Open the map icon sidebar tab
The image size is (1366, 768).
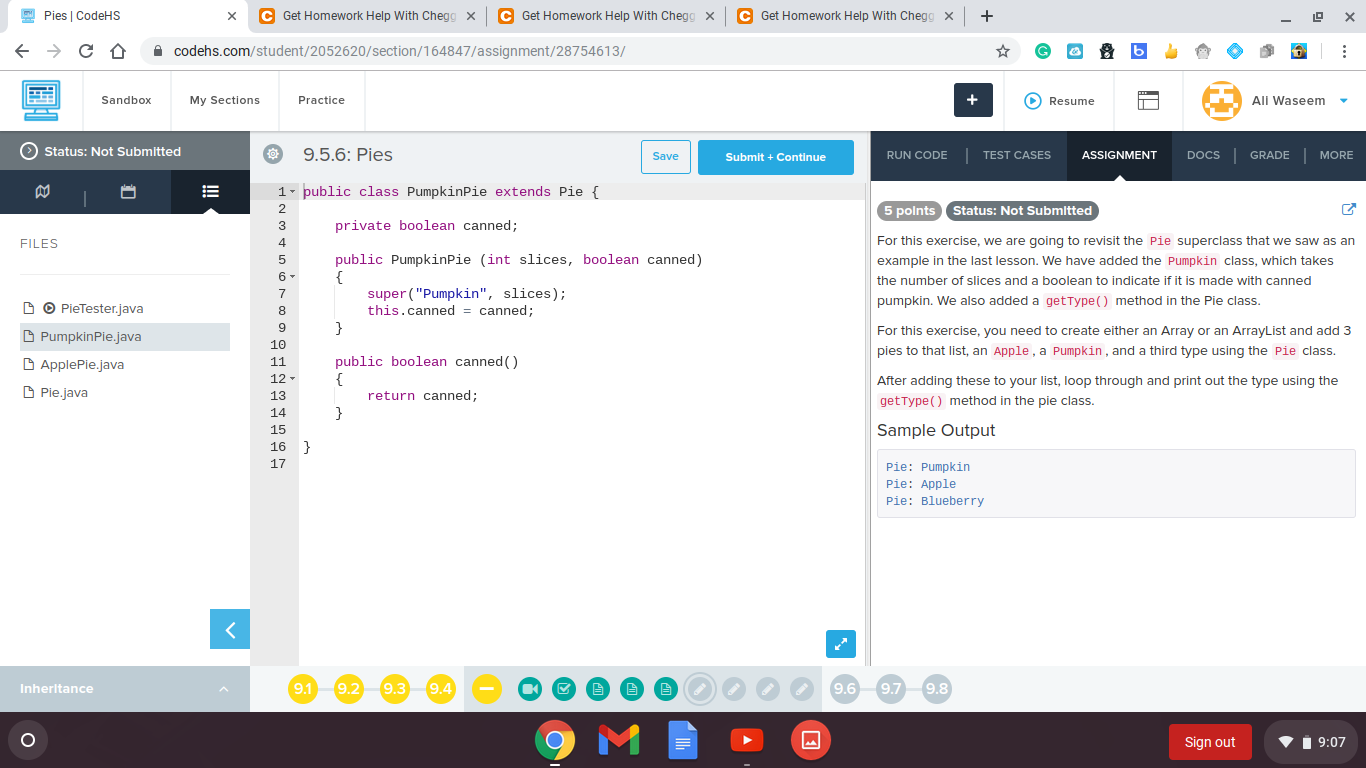(42, 191)
